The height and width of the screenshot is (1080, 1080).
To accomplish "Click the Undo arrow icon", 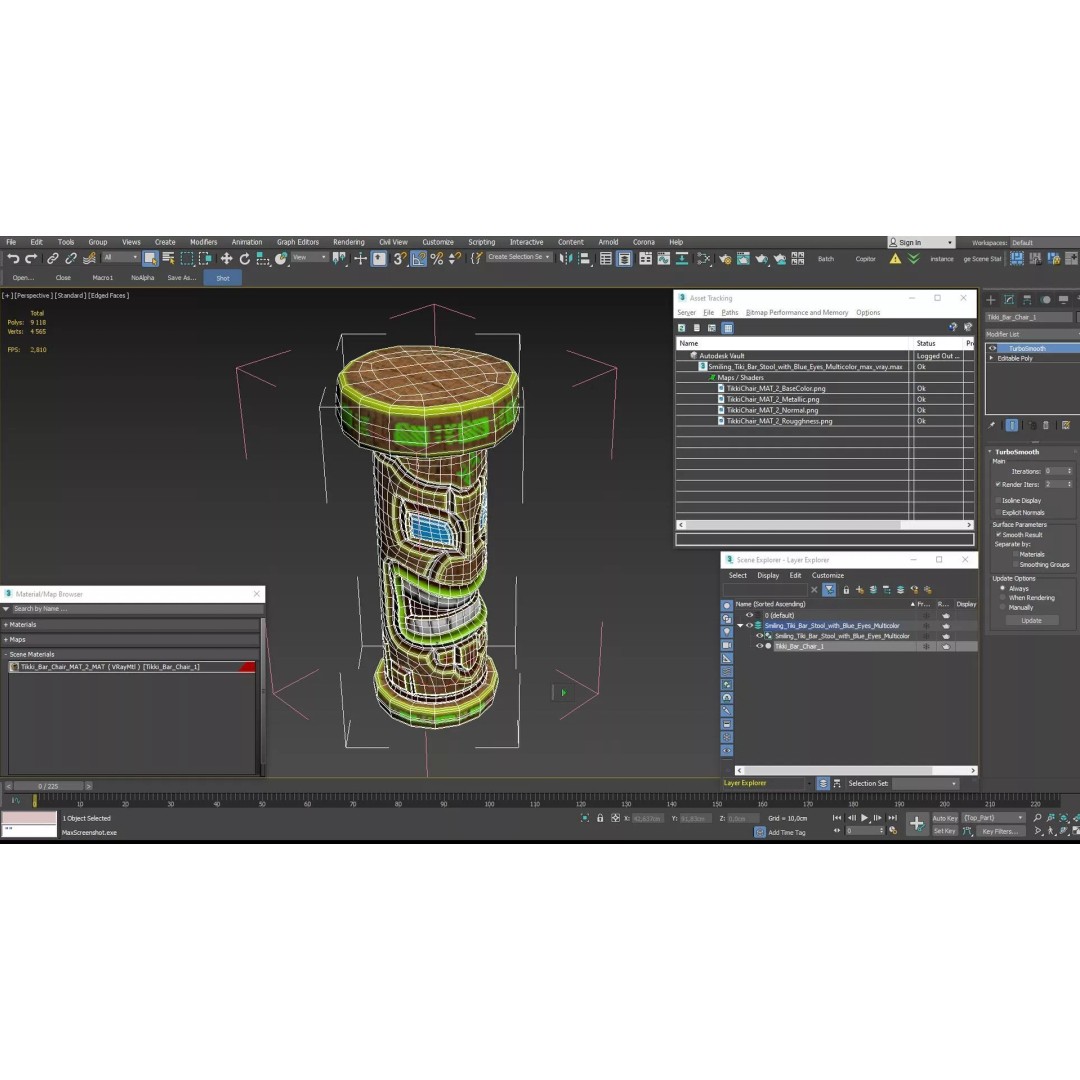I will click(x=13, y=259).
